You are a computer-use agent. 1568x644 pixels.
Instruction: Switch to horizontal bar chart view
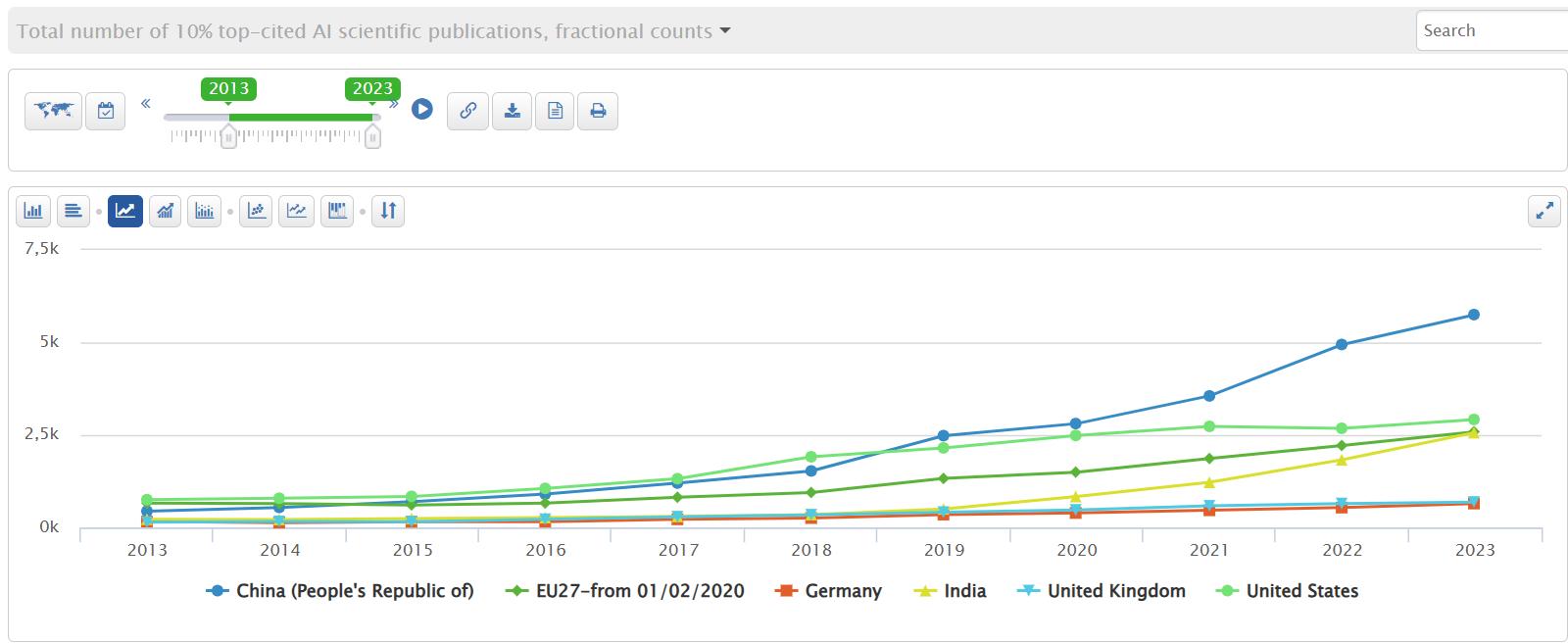pos(73,211)
